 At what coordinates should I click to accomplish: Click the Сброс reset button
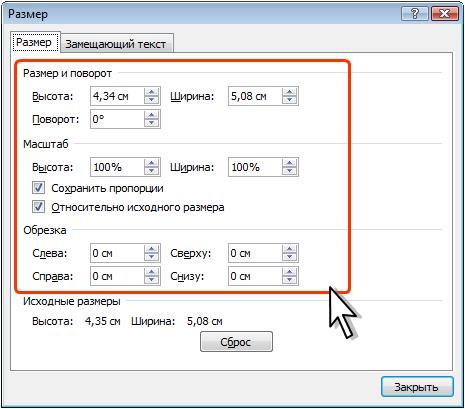[236, 342]
